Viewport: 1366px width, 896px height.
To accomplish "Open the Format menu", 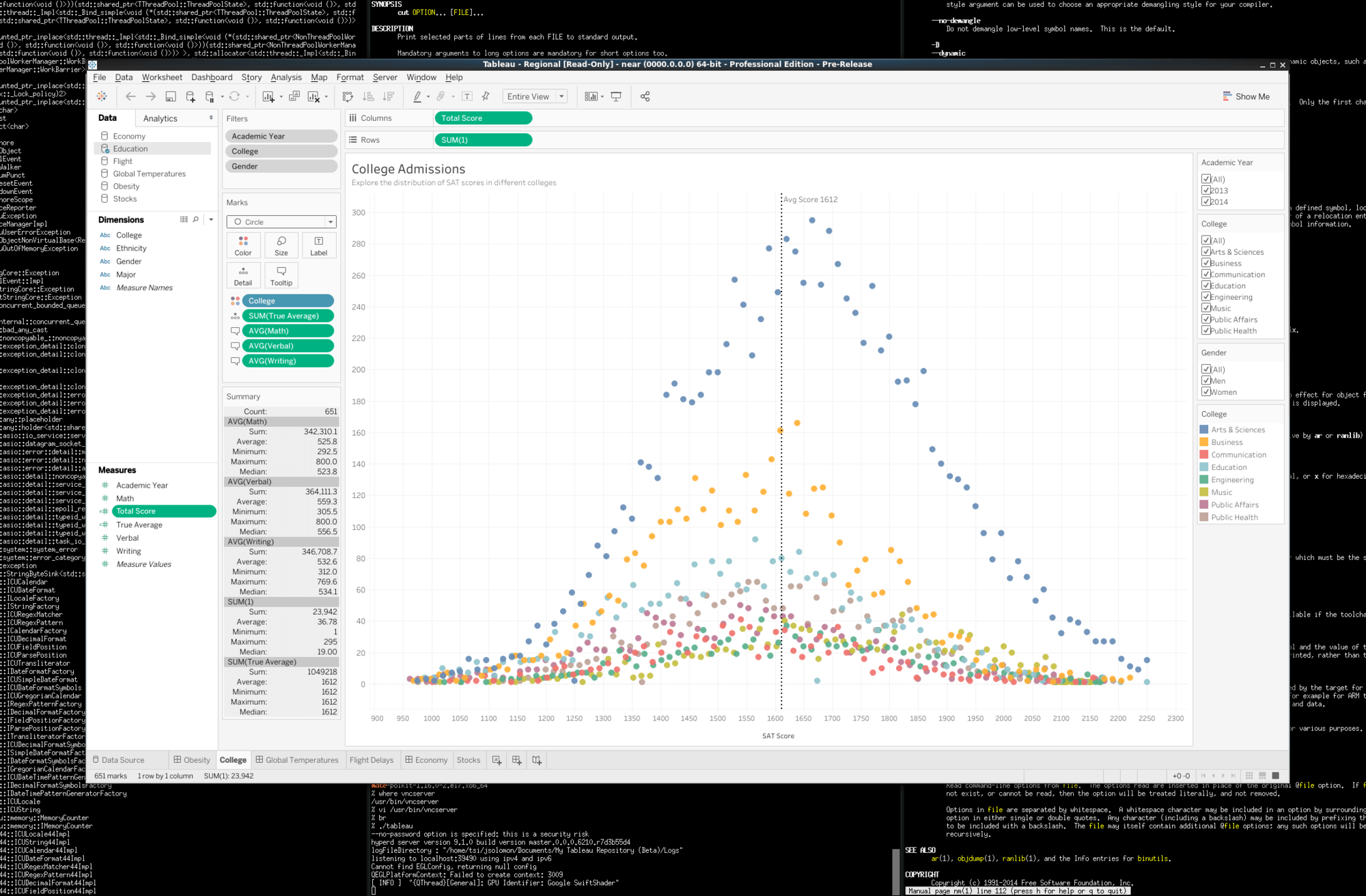I will (350, 77).
